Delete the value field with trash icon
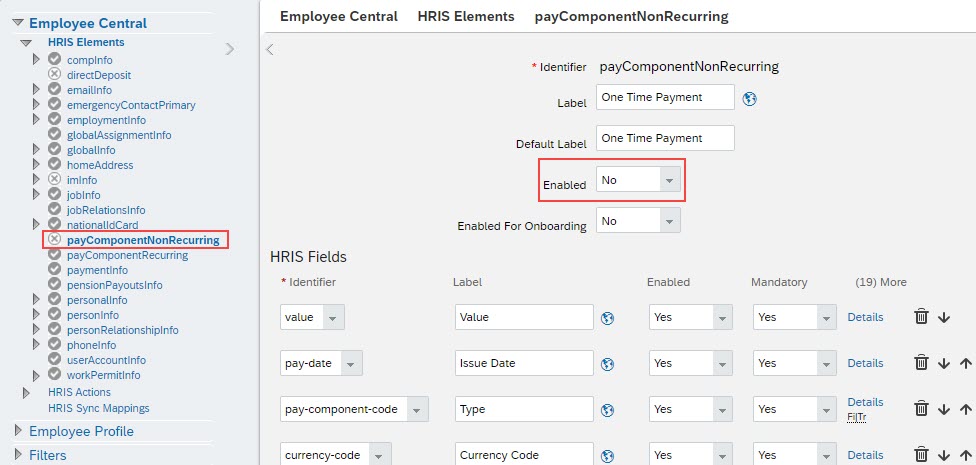The height and width of the screenshot is (465, 976). (x=921, y=317)
